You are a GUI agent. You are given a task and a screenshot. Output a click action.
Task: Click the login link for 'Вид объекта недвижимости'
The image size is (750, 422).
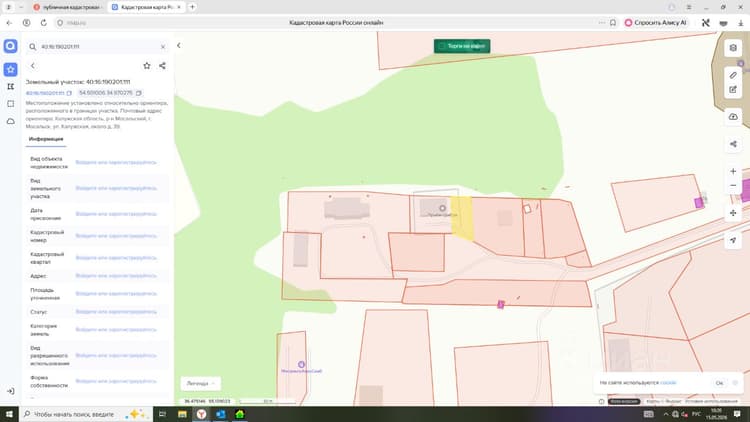click(x=116, y=163)
